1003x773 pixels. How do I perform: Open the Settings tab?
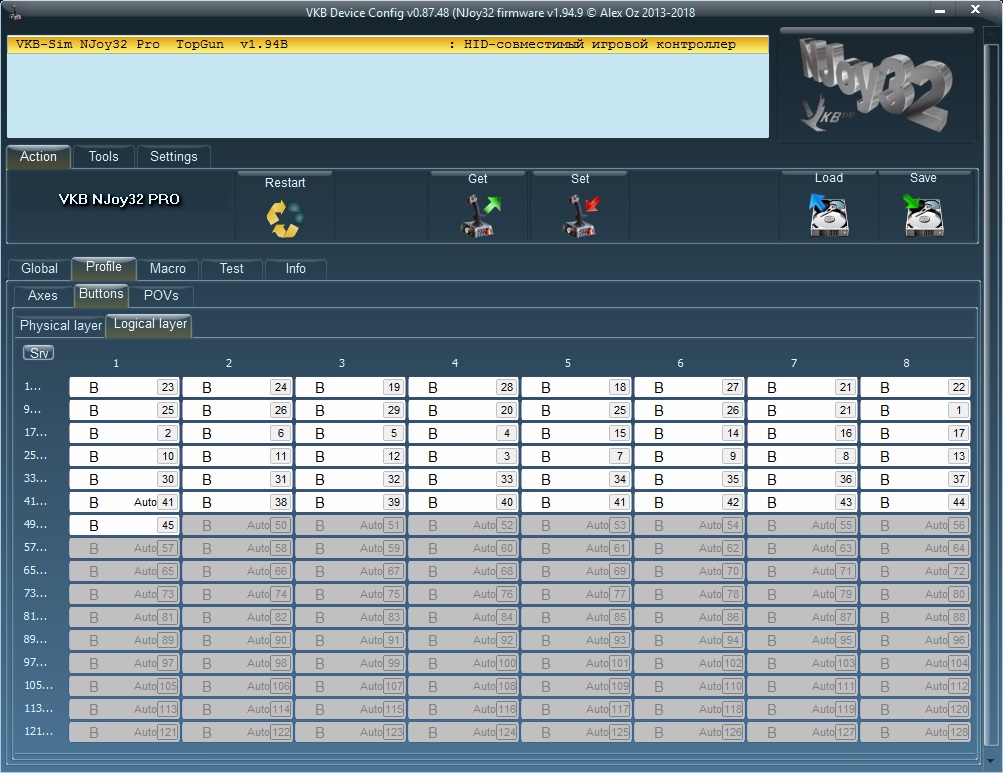click(173, 157)
